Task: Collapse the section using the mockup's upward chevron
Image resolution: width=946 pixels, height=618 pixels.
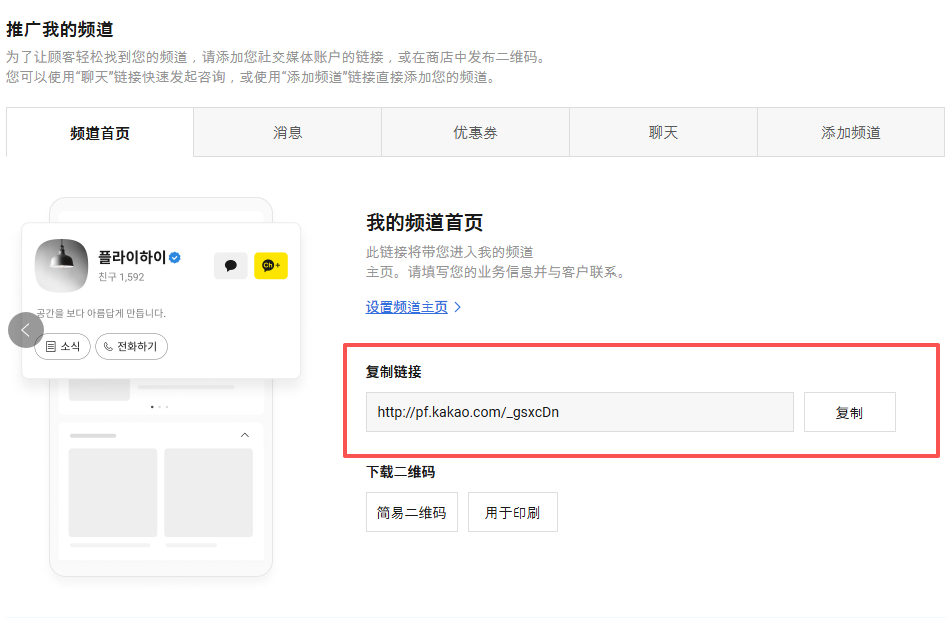Action: coord(245,435)
